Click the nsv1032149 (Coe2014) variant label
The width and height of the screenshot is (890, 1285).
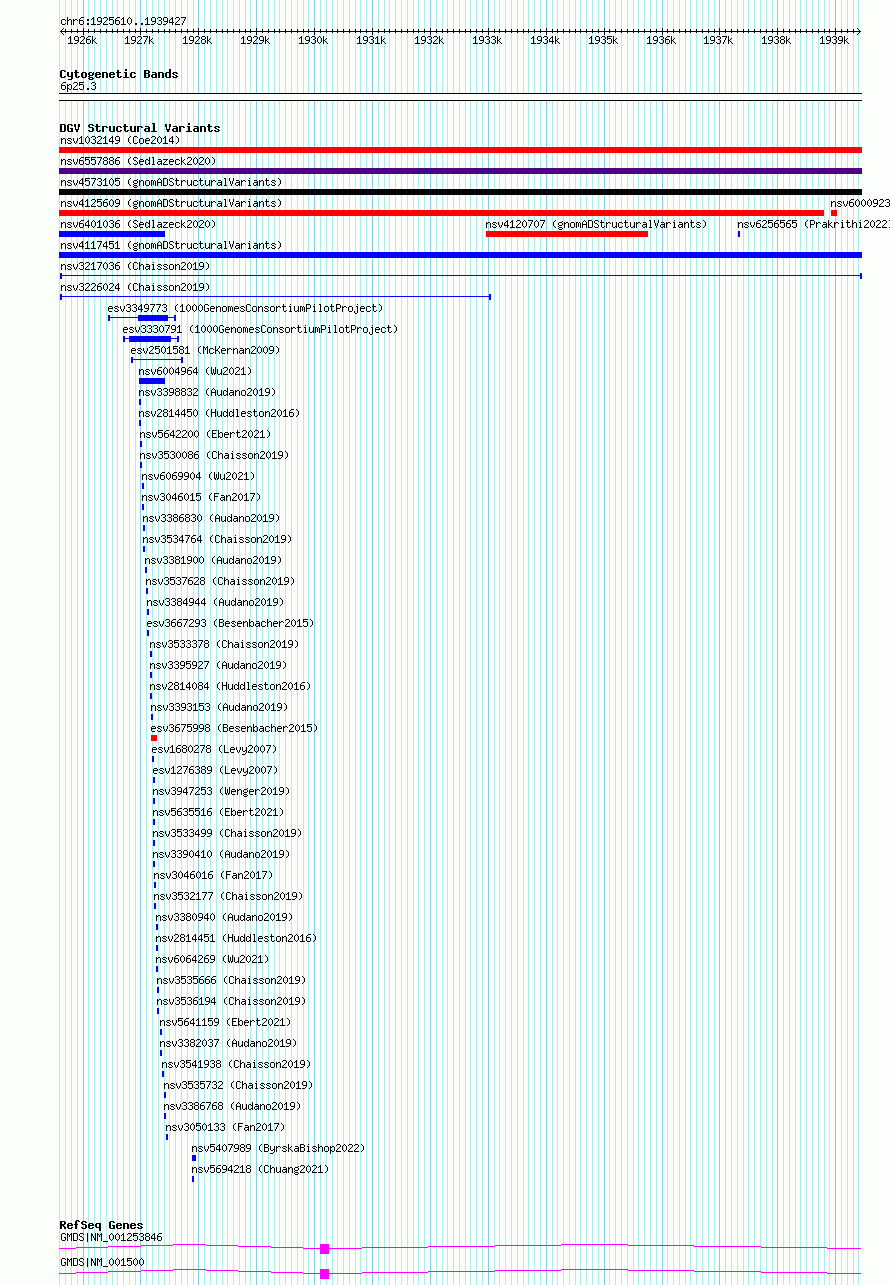coord(120,140)
